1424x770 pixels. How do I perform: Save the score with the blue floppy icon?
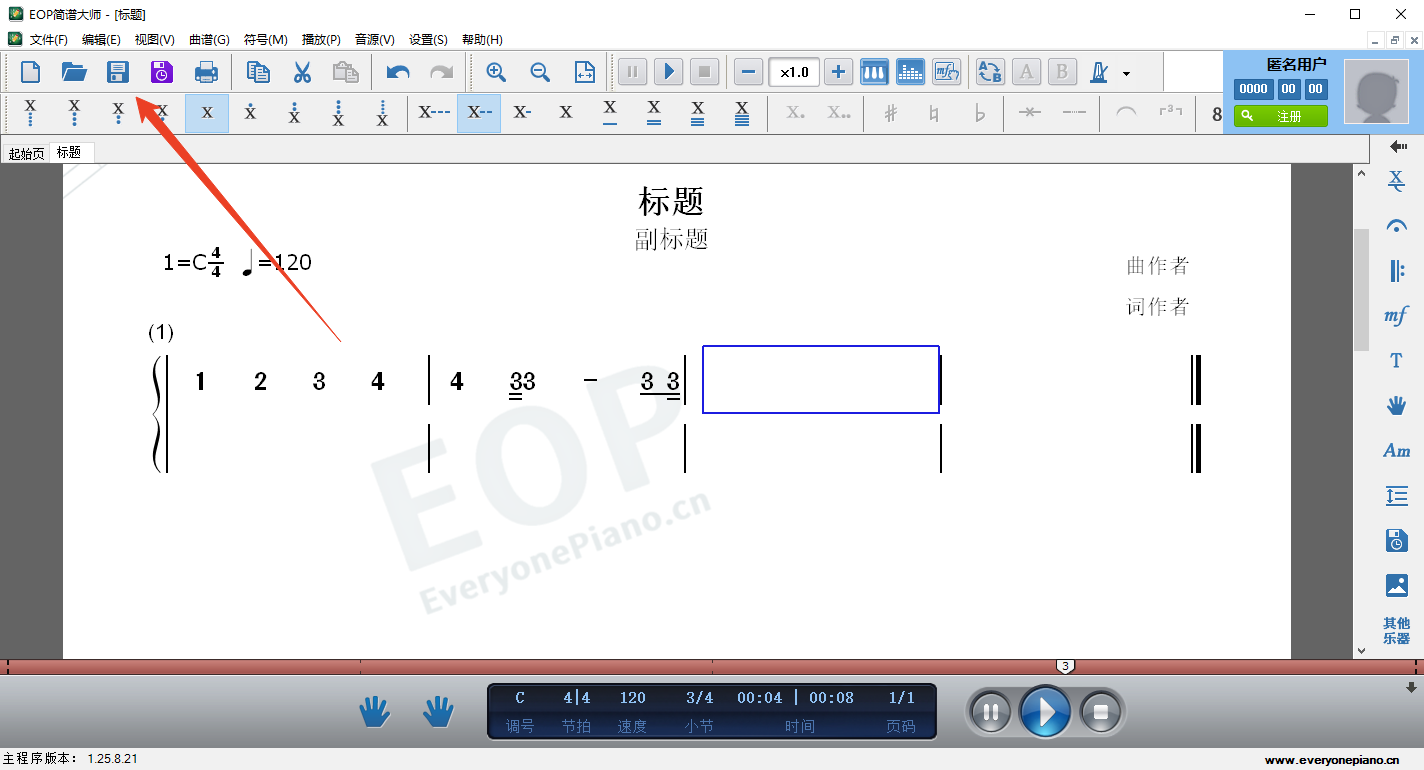coord(118,72)
